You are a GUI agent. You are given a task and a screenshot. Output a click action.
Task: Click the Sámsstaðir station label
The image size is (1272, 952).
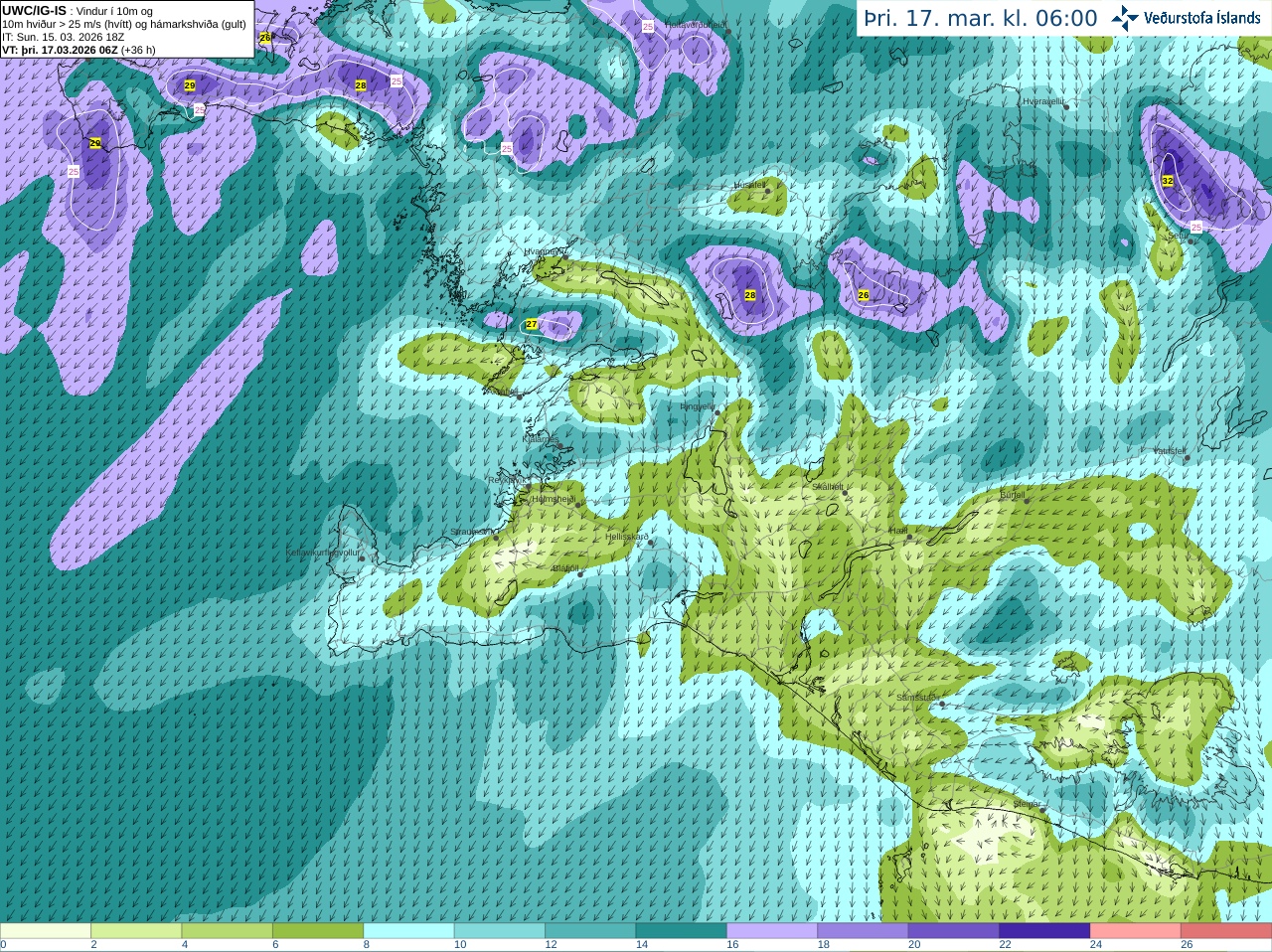[916, 698]
